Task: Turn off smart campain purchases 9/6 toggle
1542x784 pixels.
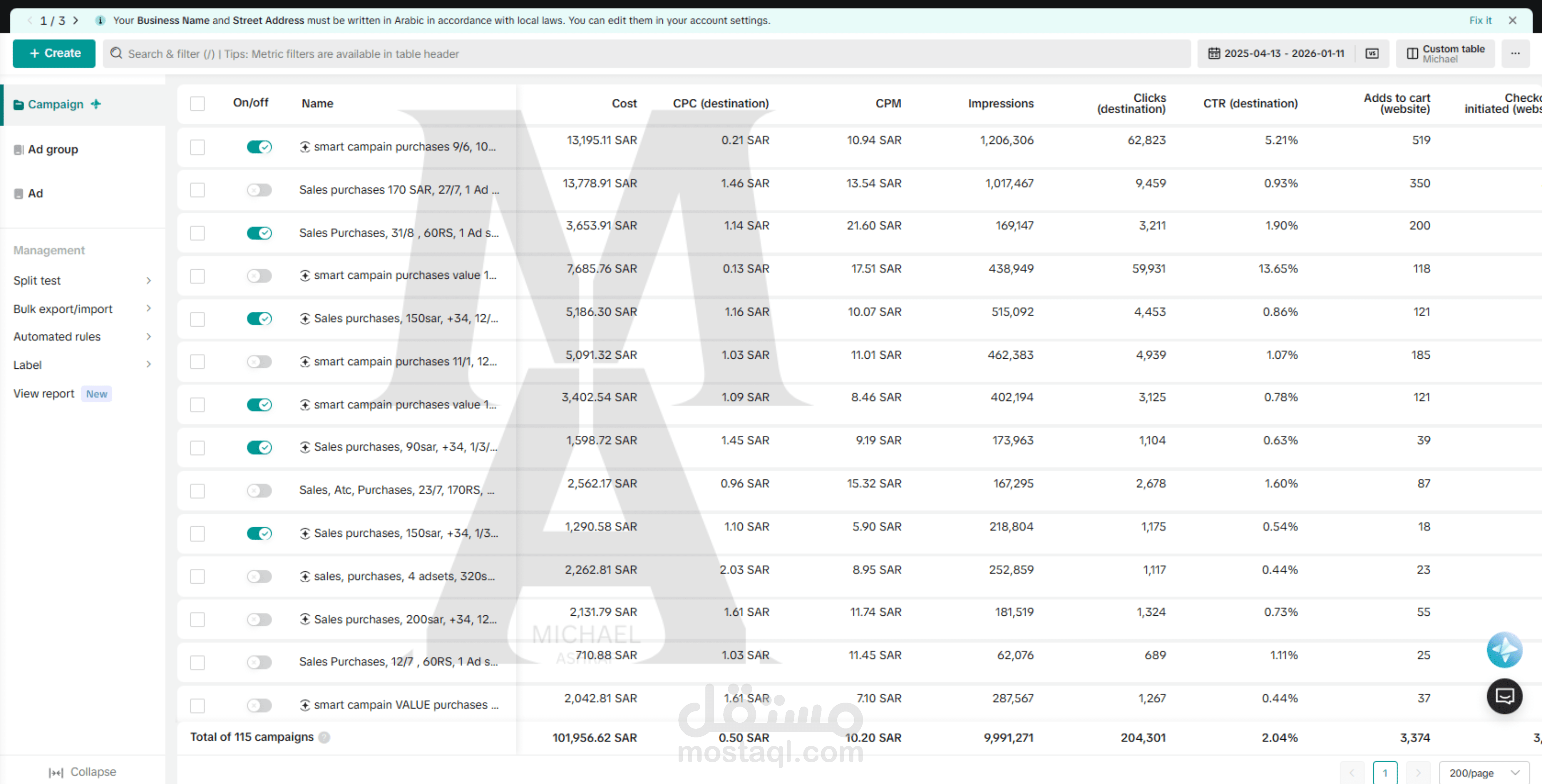Action: click(259, 147)
